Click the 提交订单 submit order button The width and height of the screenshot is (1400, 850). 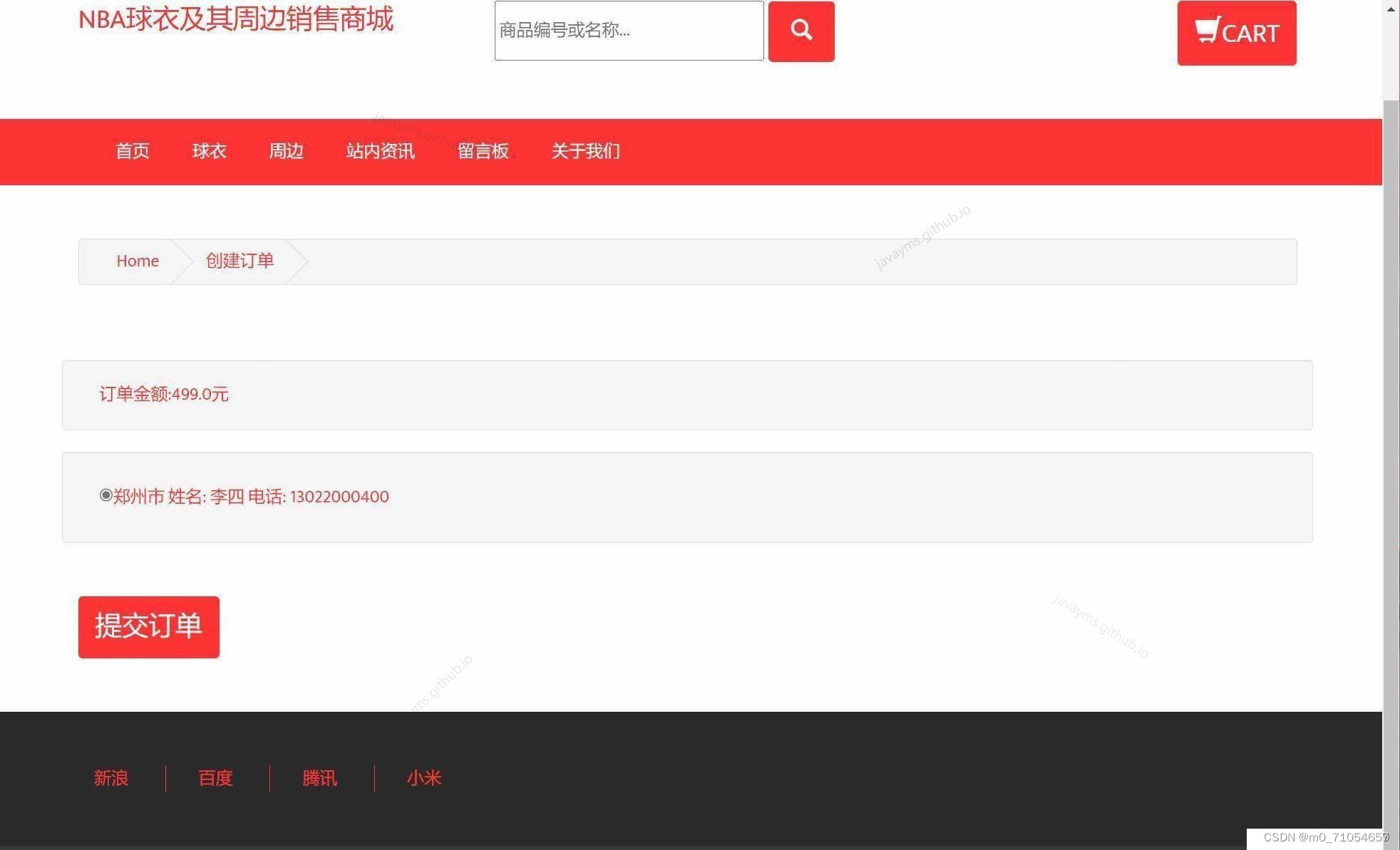click(148, 626)
